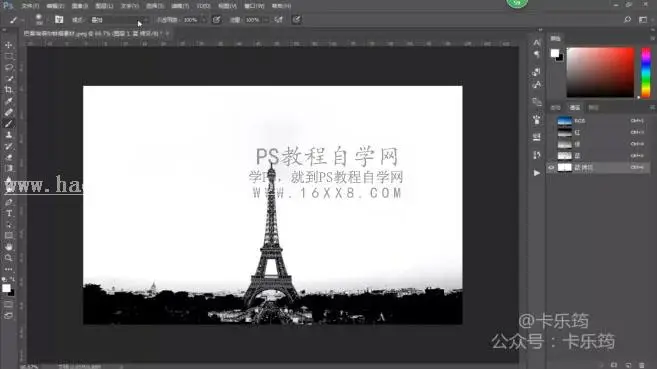The image size is (657, 369).
Task: Click the opacity 100% field
Action: 190,20
